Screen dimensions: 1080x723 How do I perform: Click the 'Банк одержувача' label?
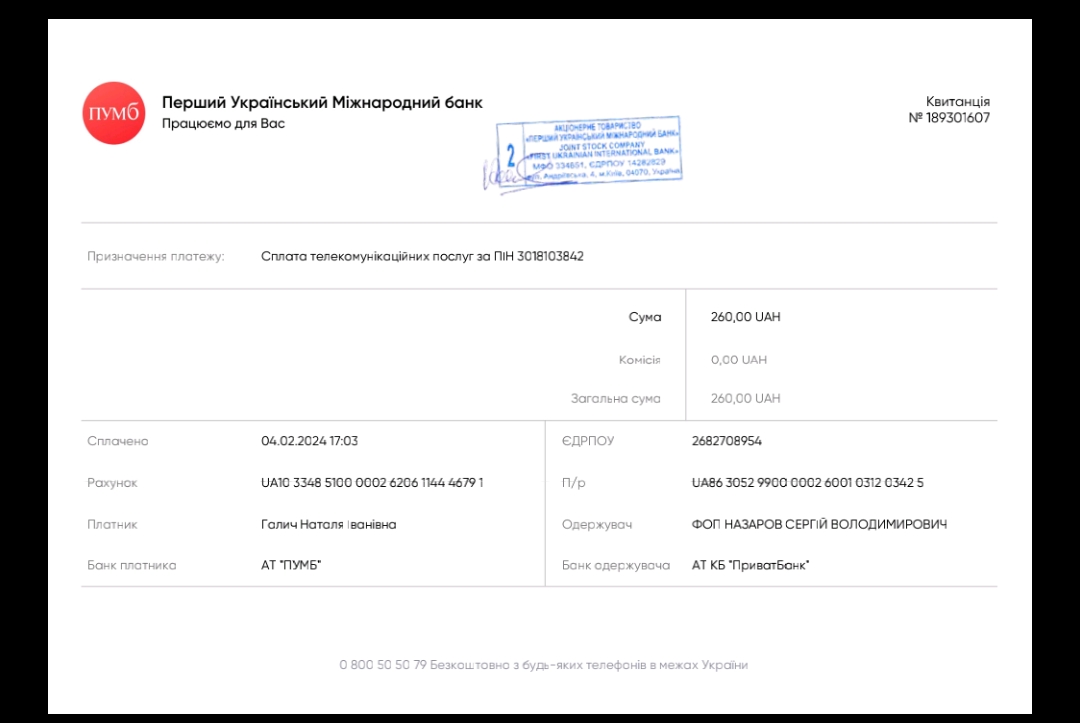pyautogui.click(x=616, y=565)
